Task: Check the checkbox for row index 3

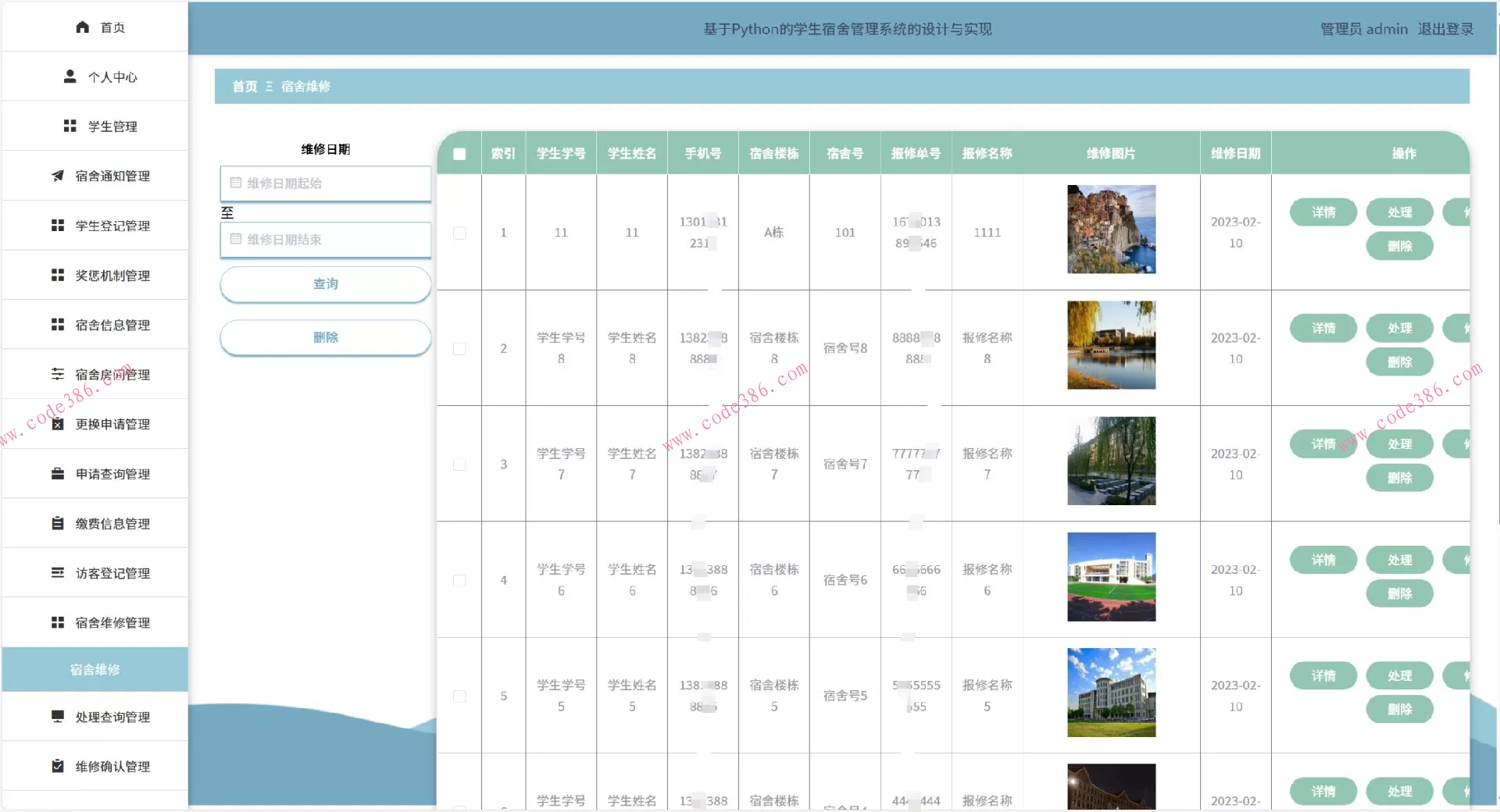Action: pos(459,465)
